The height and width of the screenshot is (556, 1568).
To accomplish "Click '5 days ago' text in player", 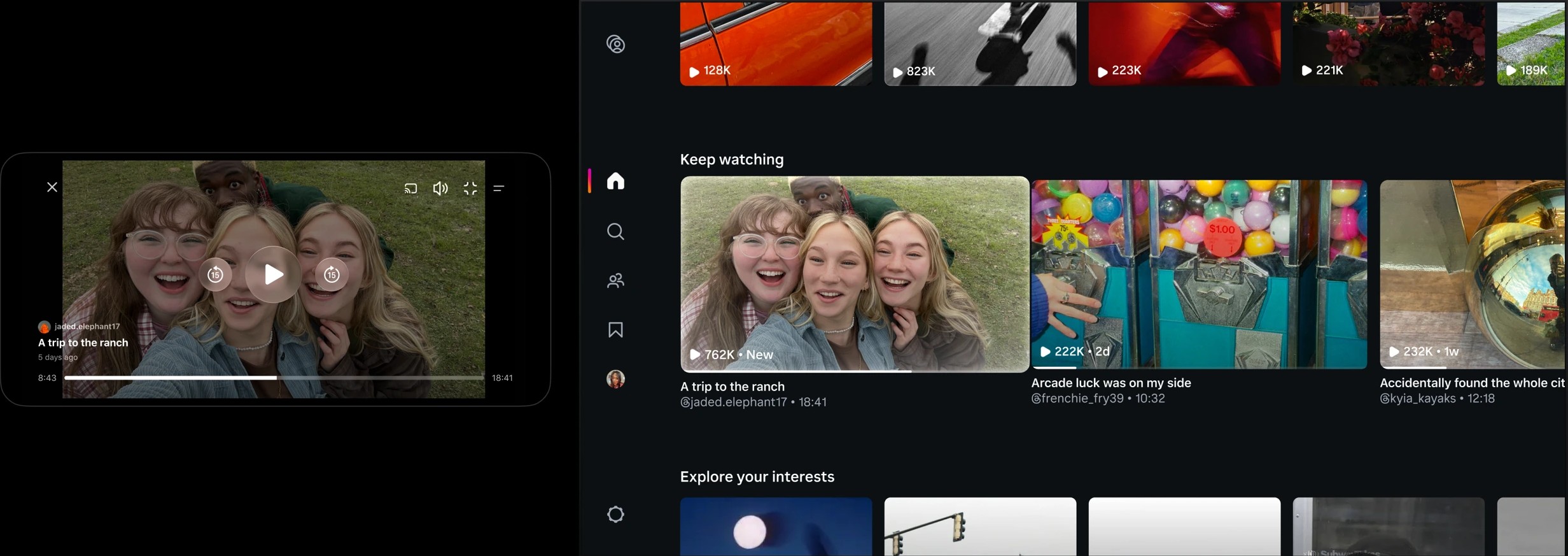I will pos(58,357).
